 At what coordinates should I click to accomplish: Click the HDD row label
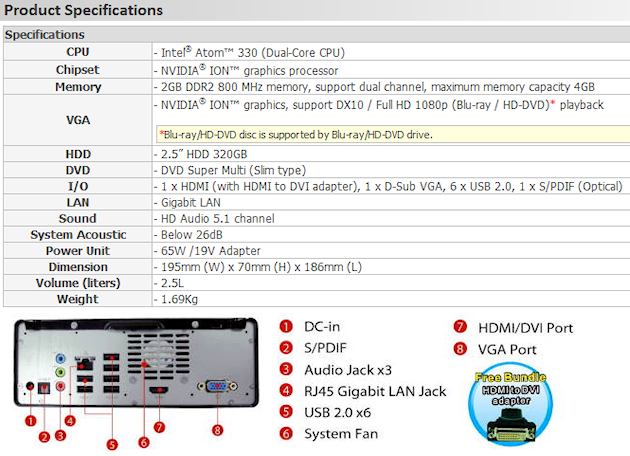[x=78, y=154]
